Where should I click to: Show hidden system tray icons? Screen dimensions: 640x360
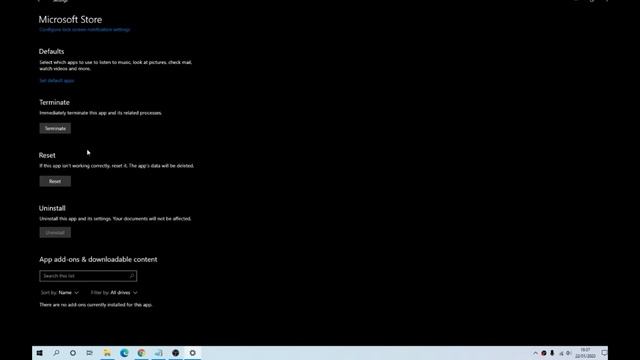(535, 353)
